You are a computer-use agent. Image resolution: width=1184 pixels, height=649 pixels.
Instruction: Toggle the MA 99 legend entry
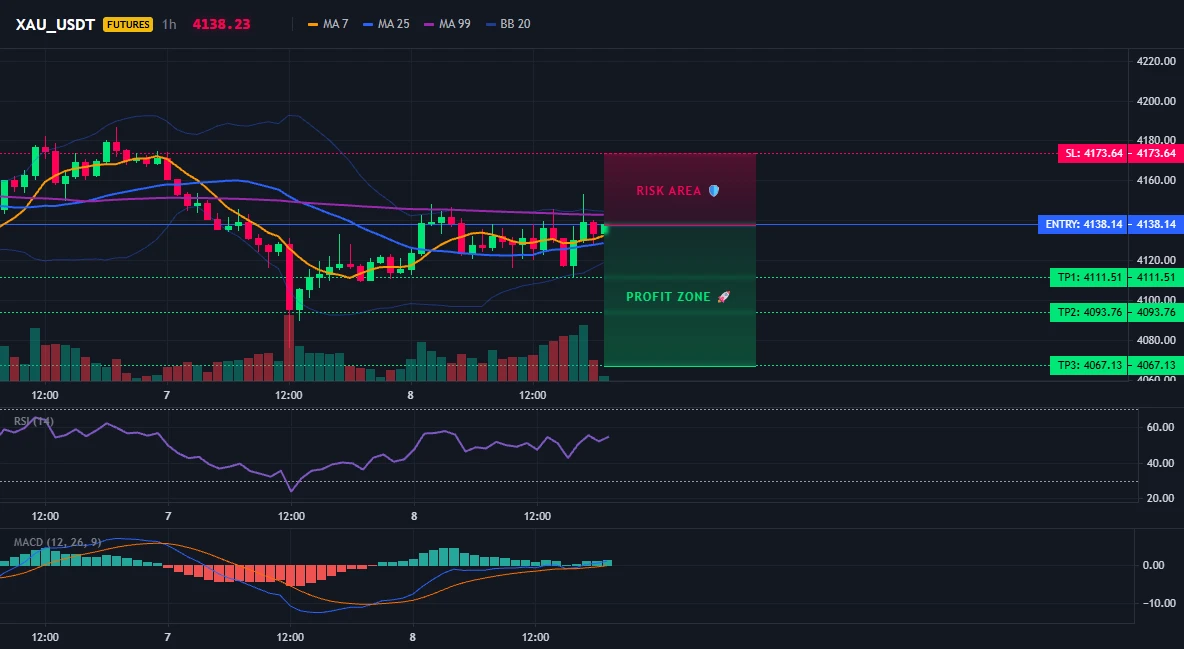tap(448, 24)
